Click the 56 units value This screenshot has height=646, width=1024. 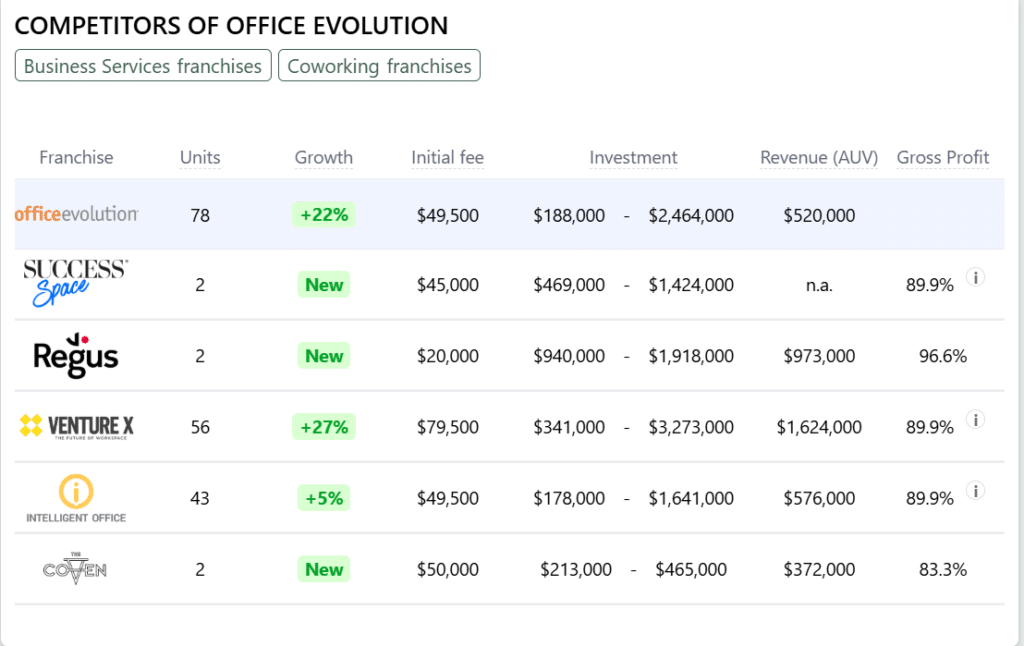[x=200, y=427]
